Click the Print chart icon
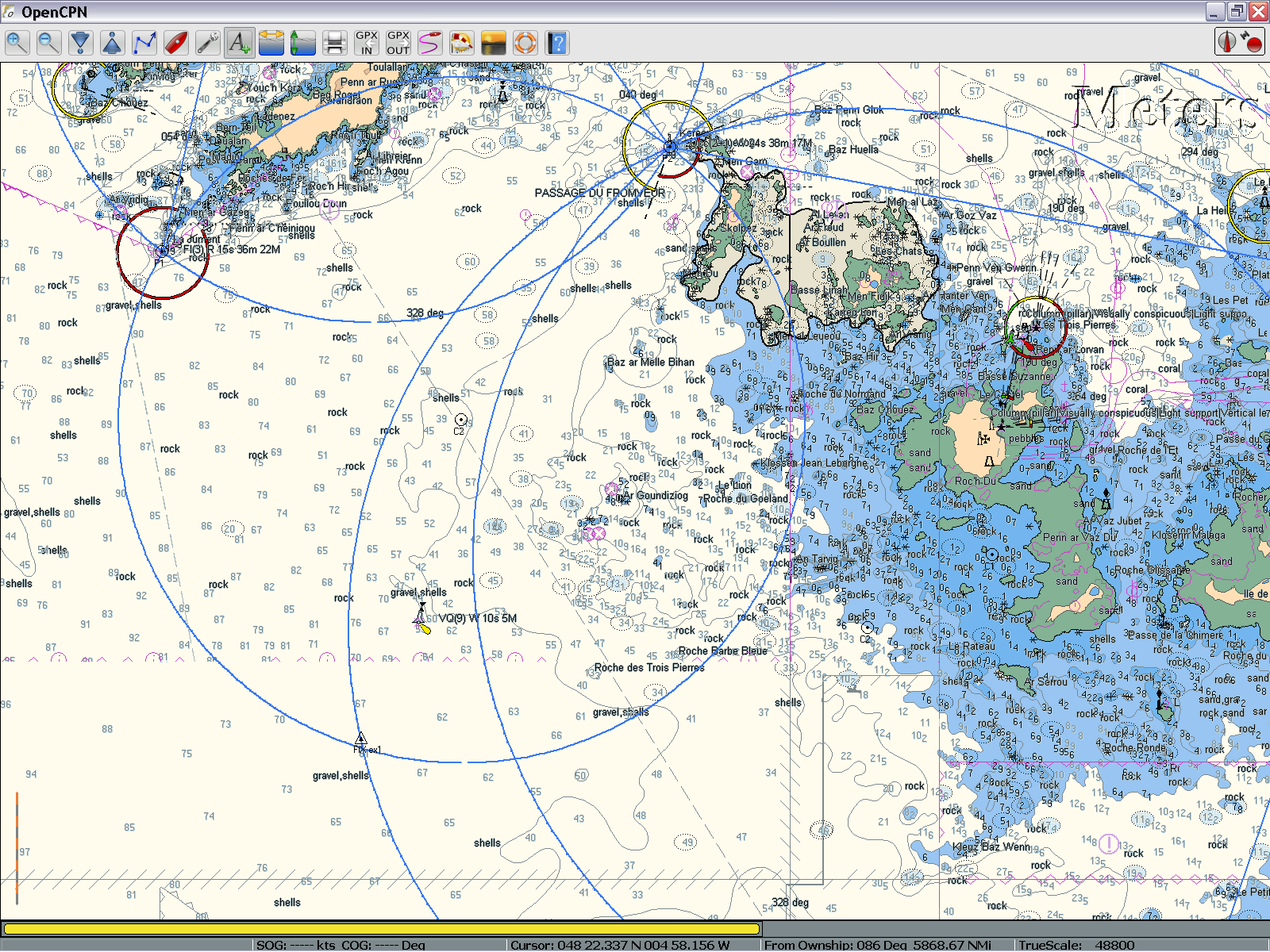The width and height of the screenshot is (1270, 952). [x=334, y=42]
